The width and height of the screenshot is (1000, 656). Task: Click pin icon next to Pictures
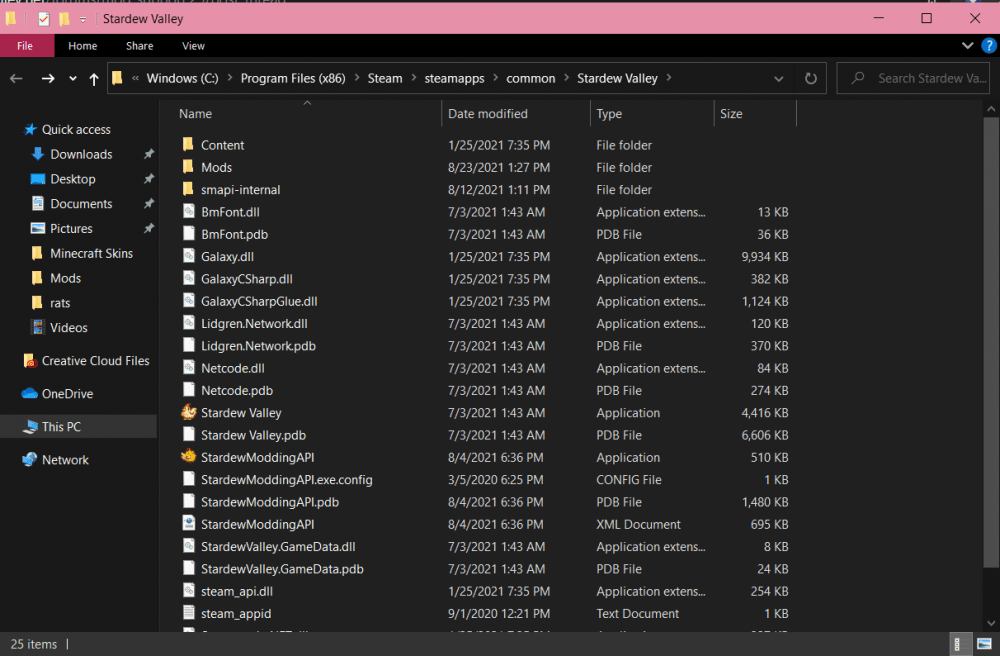(149, 228)
